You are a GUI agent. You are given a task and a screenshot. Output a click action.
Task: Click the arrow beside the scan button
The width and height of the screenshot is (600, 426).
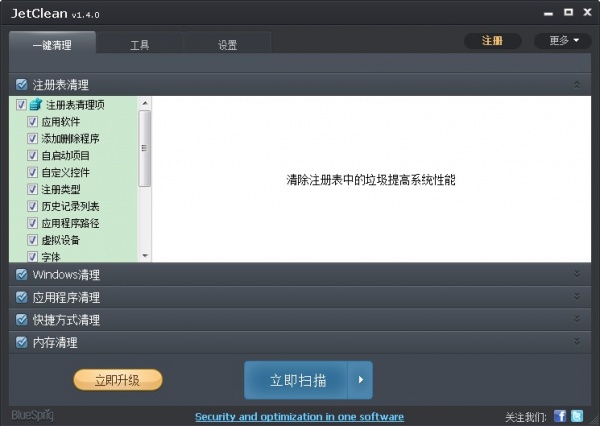point(360,380)
